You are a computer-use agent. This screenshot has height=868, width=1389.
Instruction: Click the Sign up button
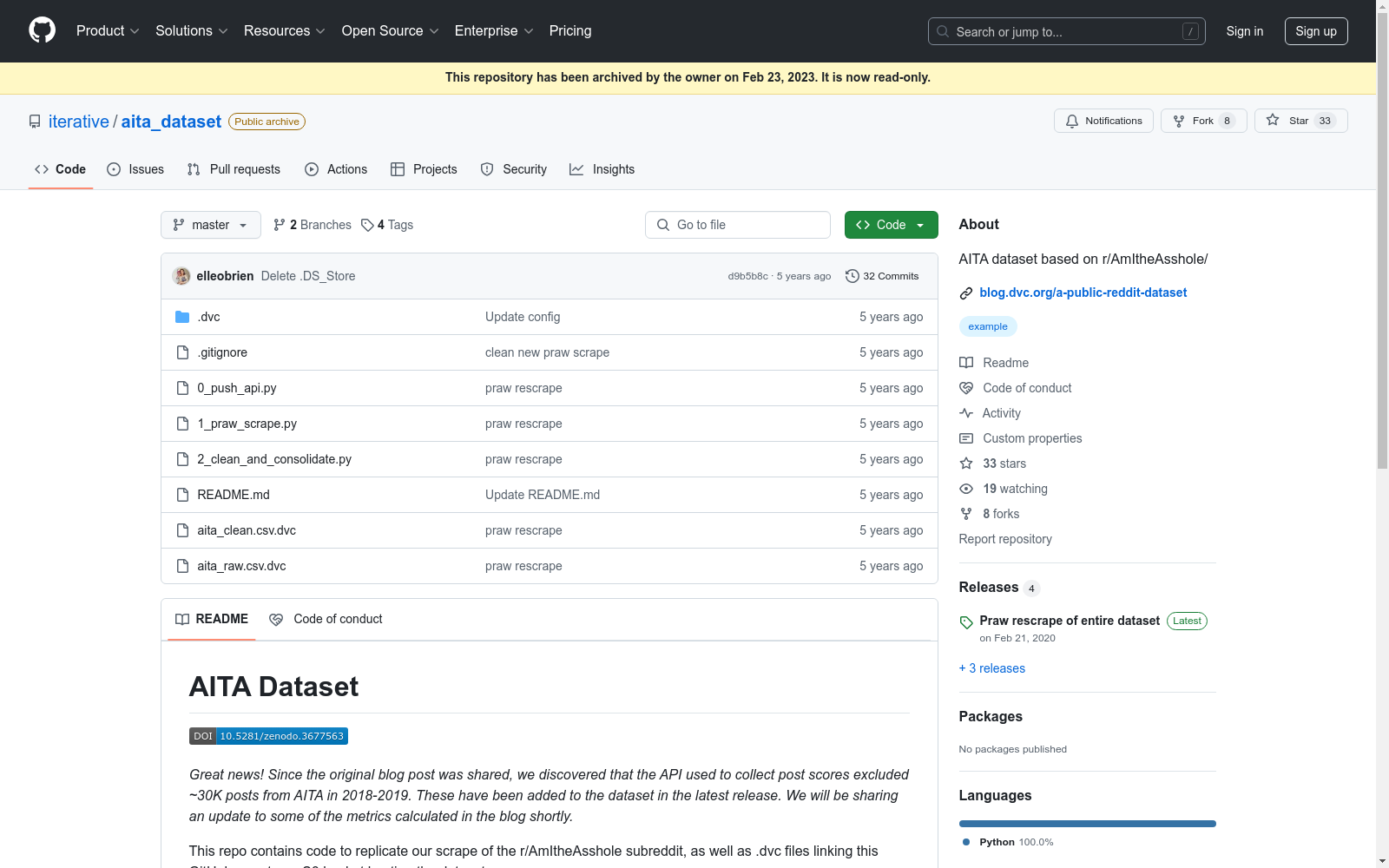coord(1316,31)
